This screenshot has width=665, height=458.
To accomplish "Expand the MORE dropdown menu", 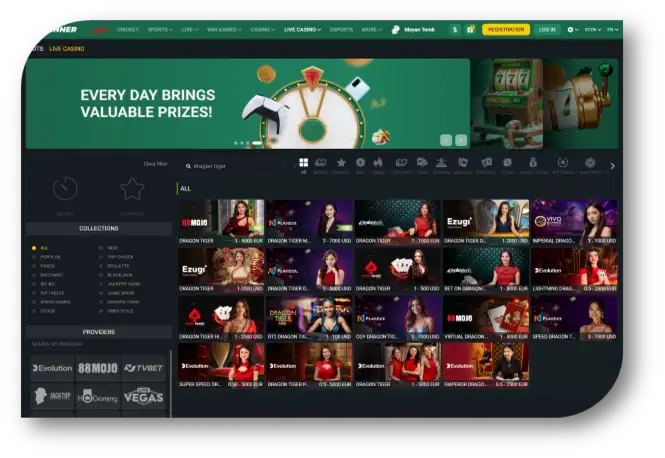I will (x=372, y=30).
